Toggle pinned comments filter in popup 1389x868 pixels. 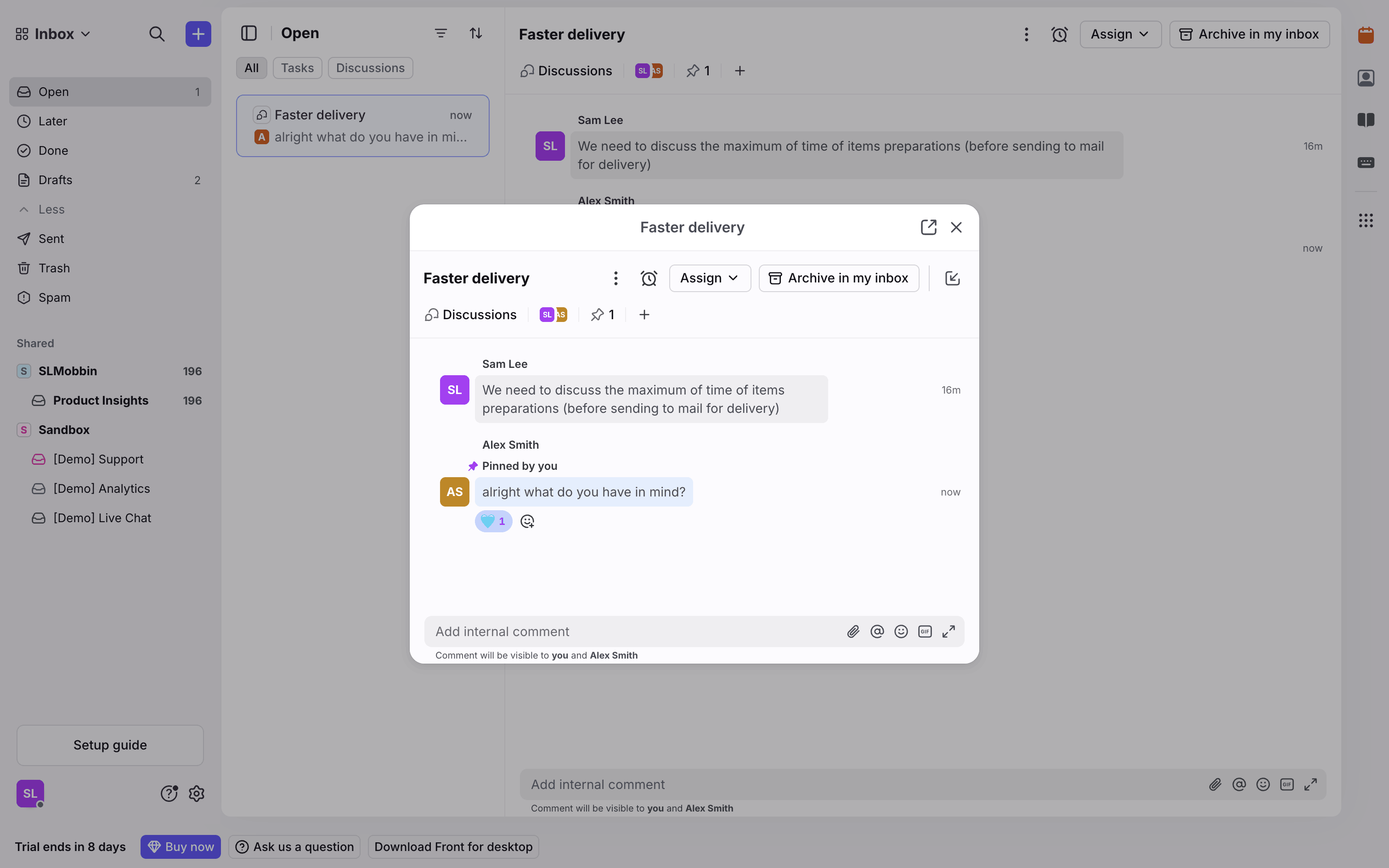pyautogui.click(x=603, y=315)
